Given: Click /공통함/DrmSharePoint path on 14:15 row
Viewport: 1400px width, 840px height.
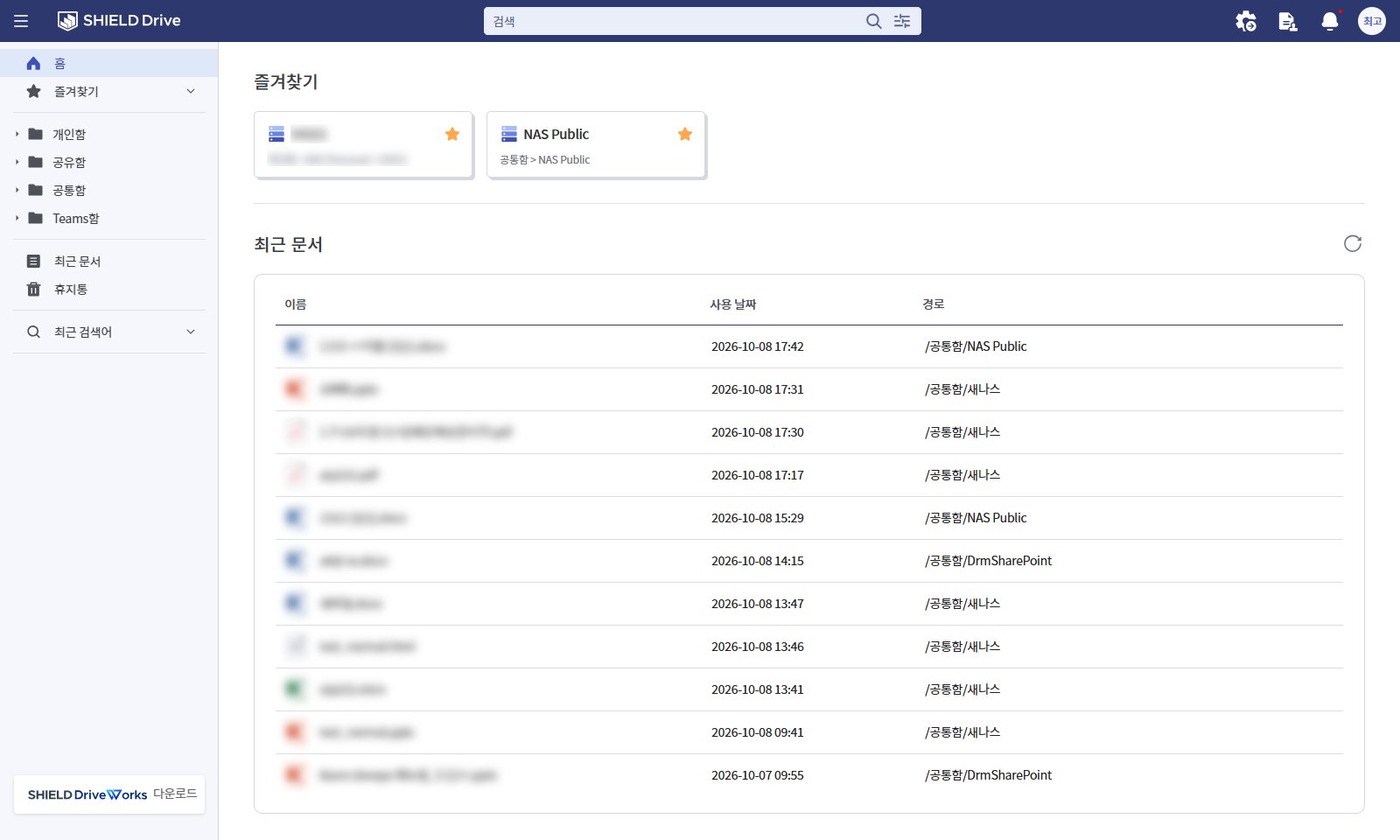Looking at the screenshot, I should [989, 561].
